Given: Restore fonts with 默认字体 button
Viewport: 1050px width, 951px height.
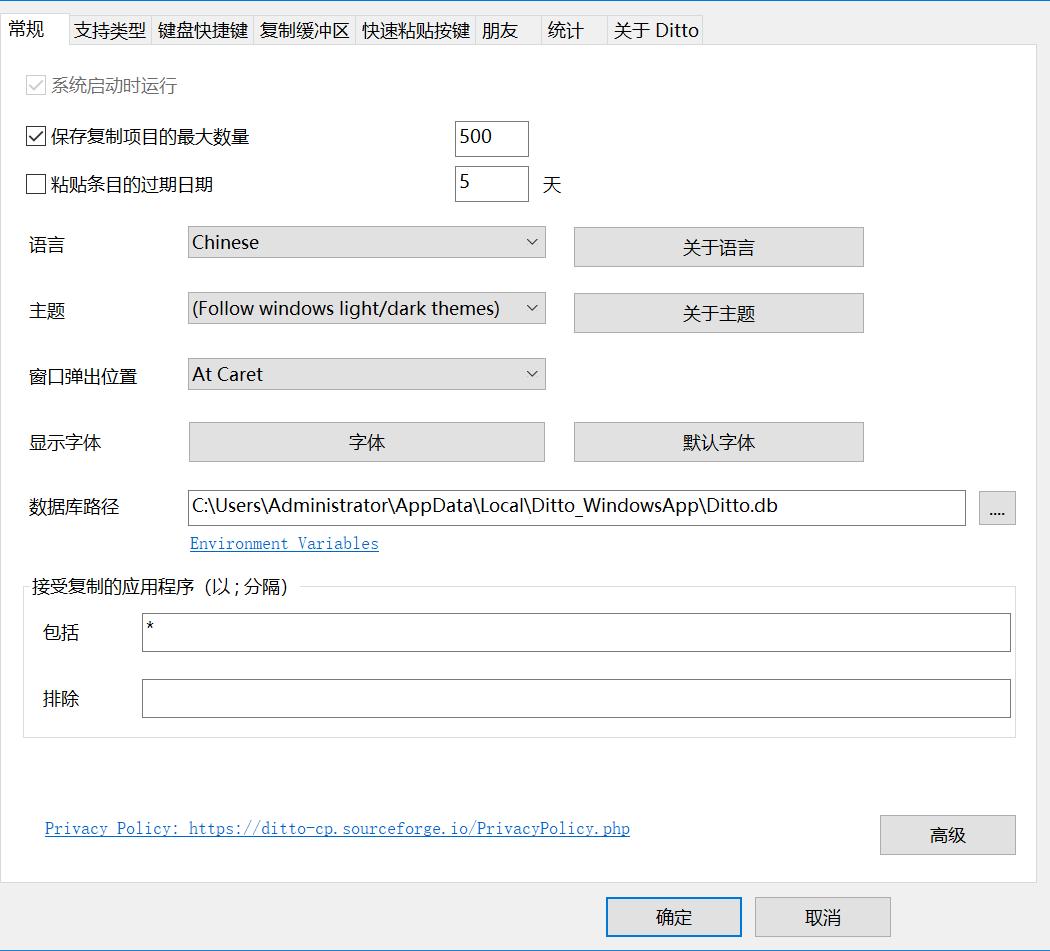Looking at the screenshot, I should click(718, 441).
